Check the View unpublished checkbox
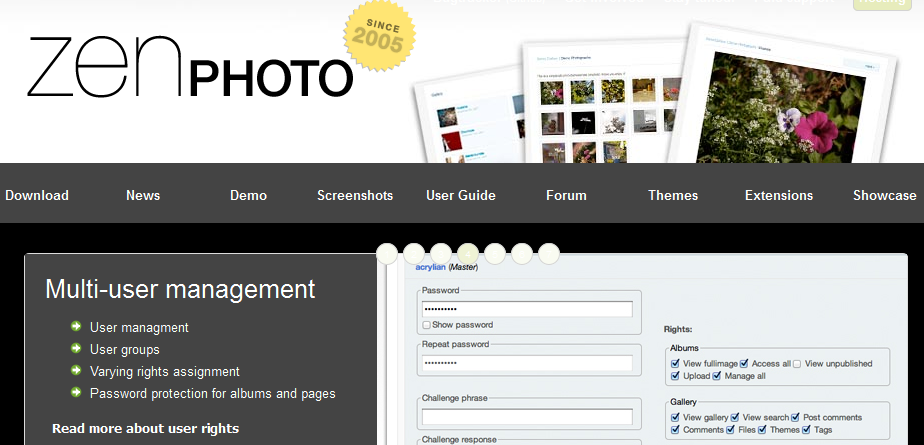This screenshot has width=924, height=445. click(x=797, y=364)
